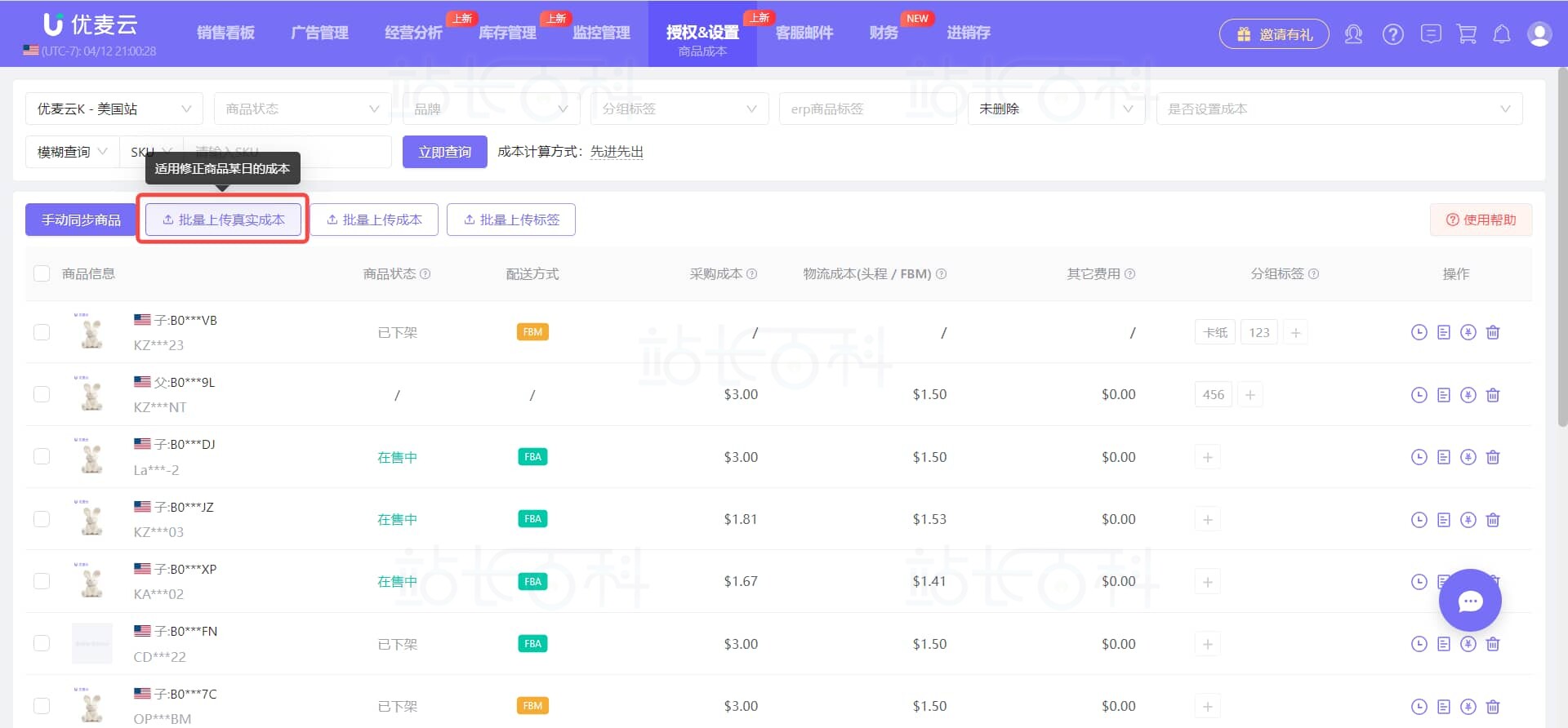Click 批量上传标签 button
1568x728 pixels.
[x=511, y=220]
